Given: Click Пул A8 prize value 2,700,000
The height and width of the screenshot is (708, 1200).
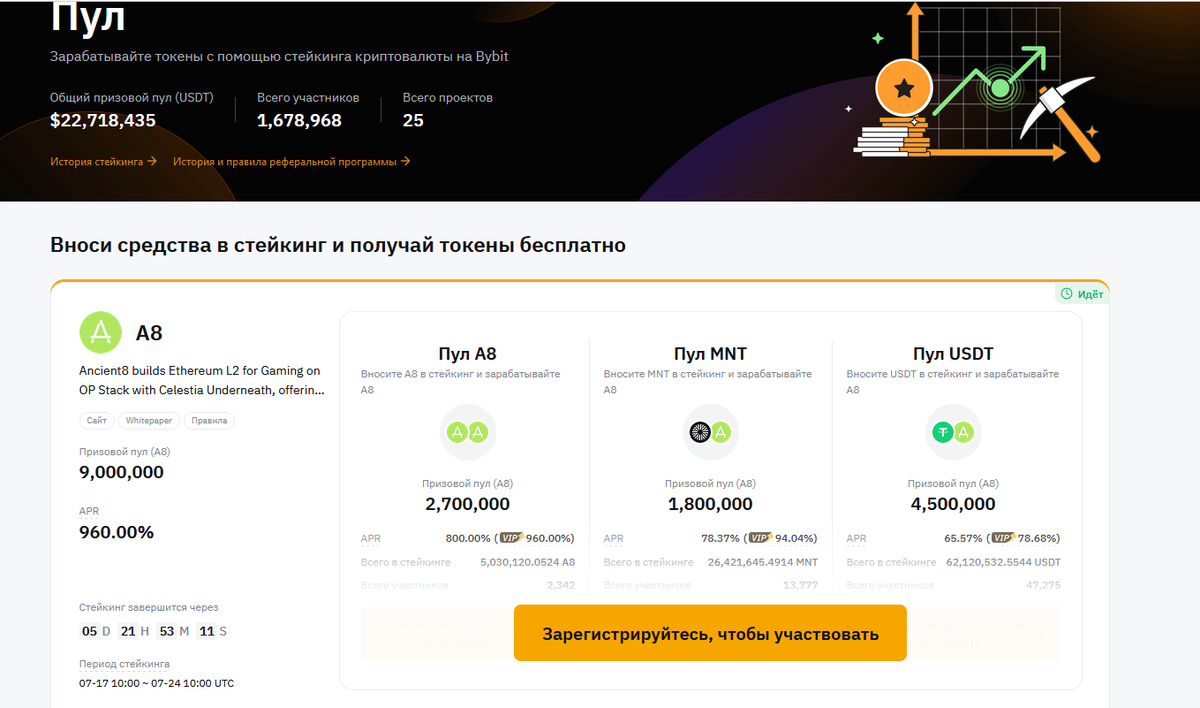Looking at the screenshot, I should (x=467, y=504).
